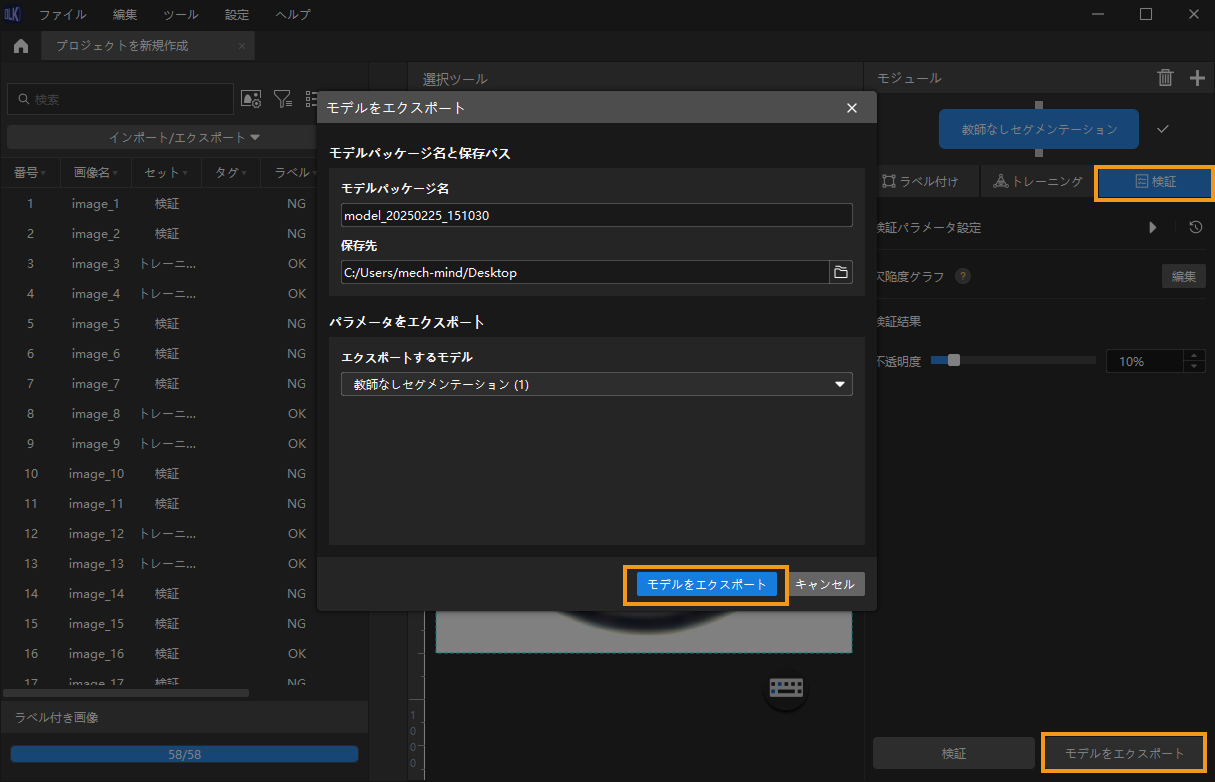Open the ツール menu
The image size is (1215, 782).
tap(180, 14)
